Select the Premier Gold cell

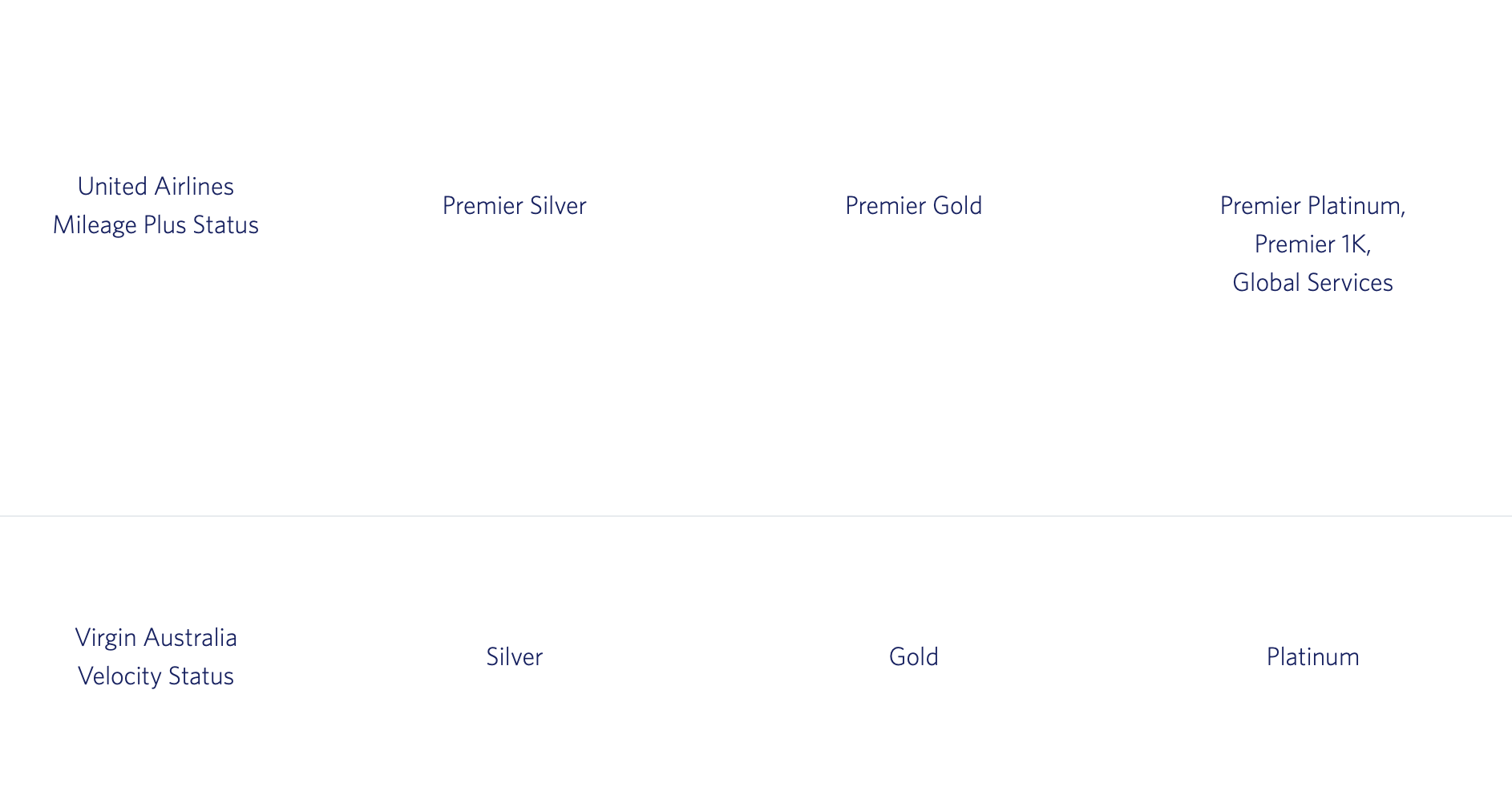point(913,206)
